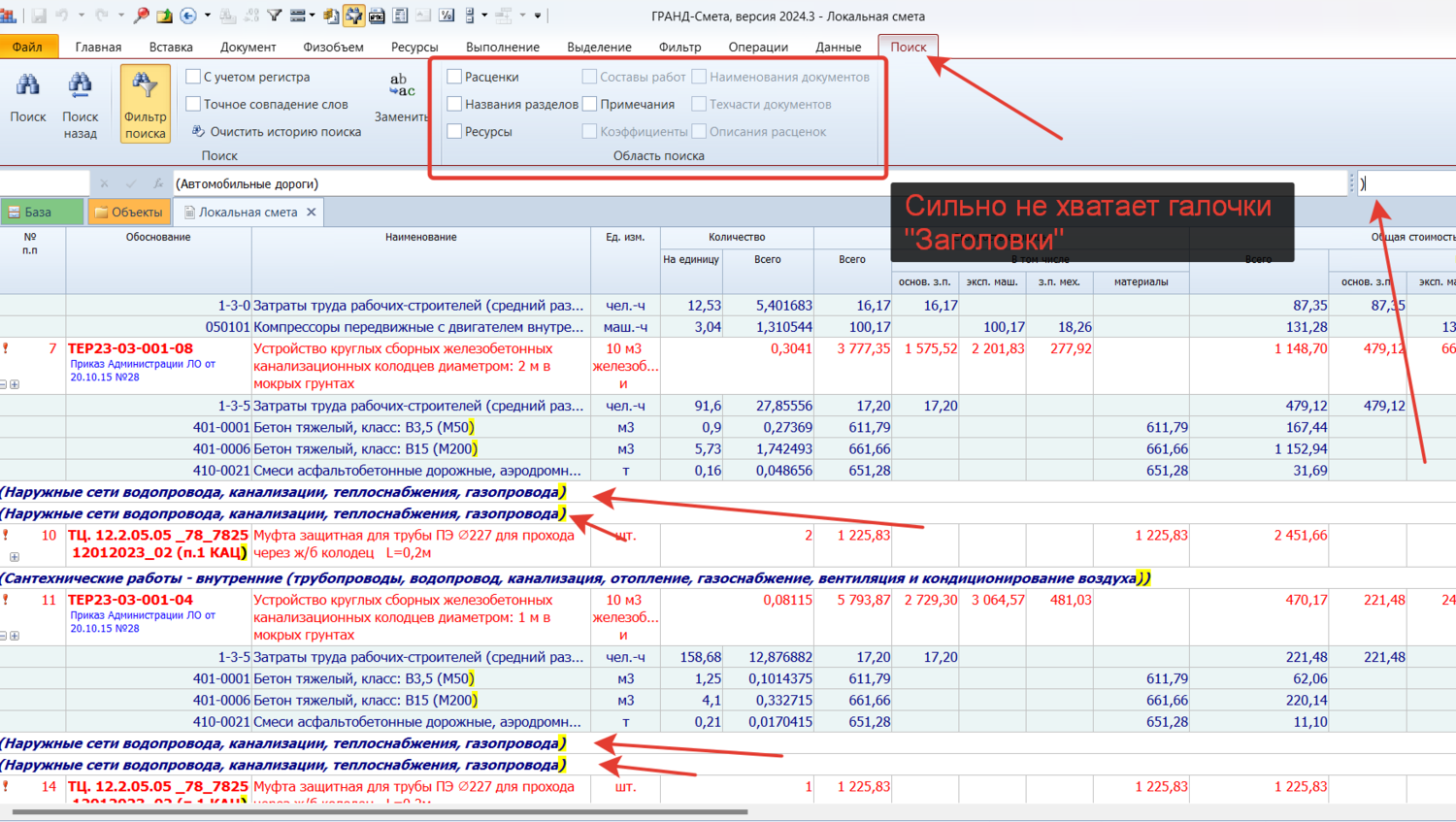
Task: Tick the Названия разделов checkbox
Action: [454, 104]
